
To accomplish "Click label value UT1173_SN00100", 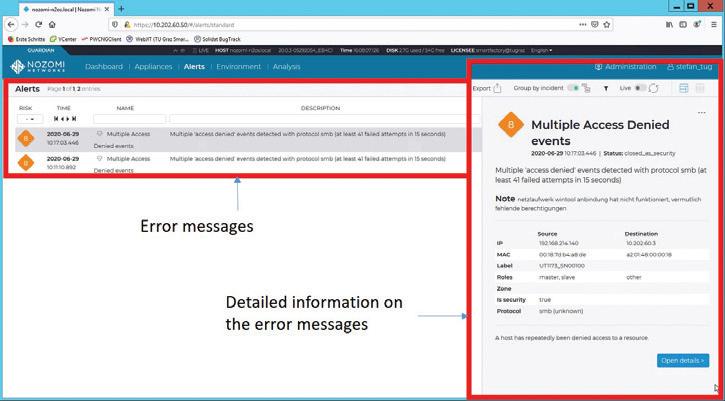I will [x=562, y=266].
